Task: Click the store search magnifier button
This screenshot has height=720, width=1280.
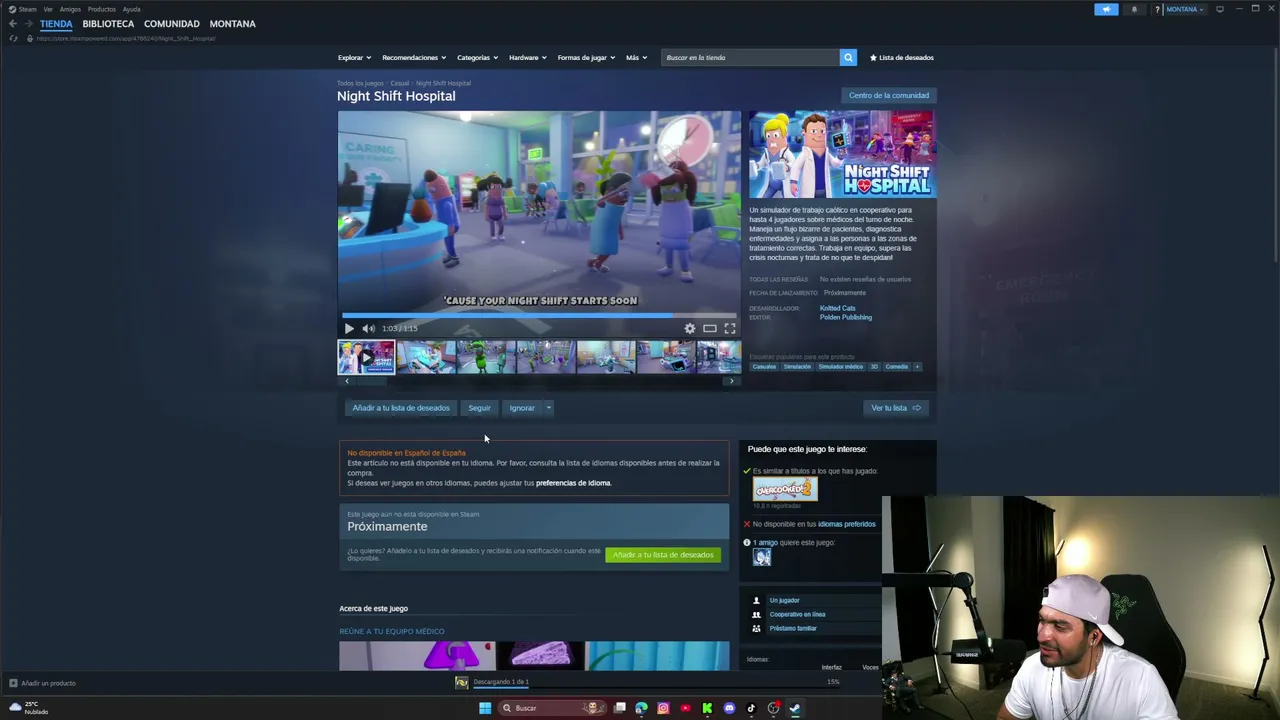Action: pyautogui.click(x=848, y=57)
